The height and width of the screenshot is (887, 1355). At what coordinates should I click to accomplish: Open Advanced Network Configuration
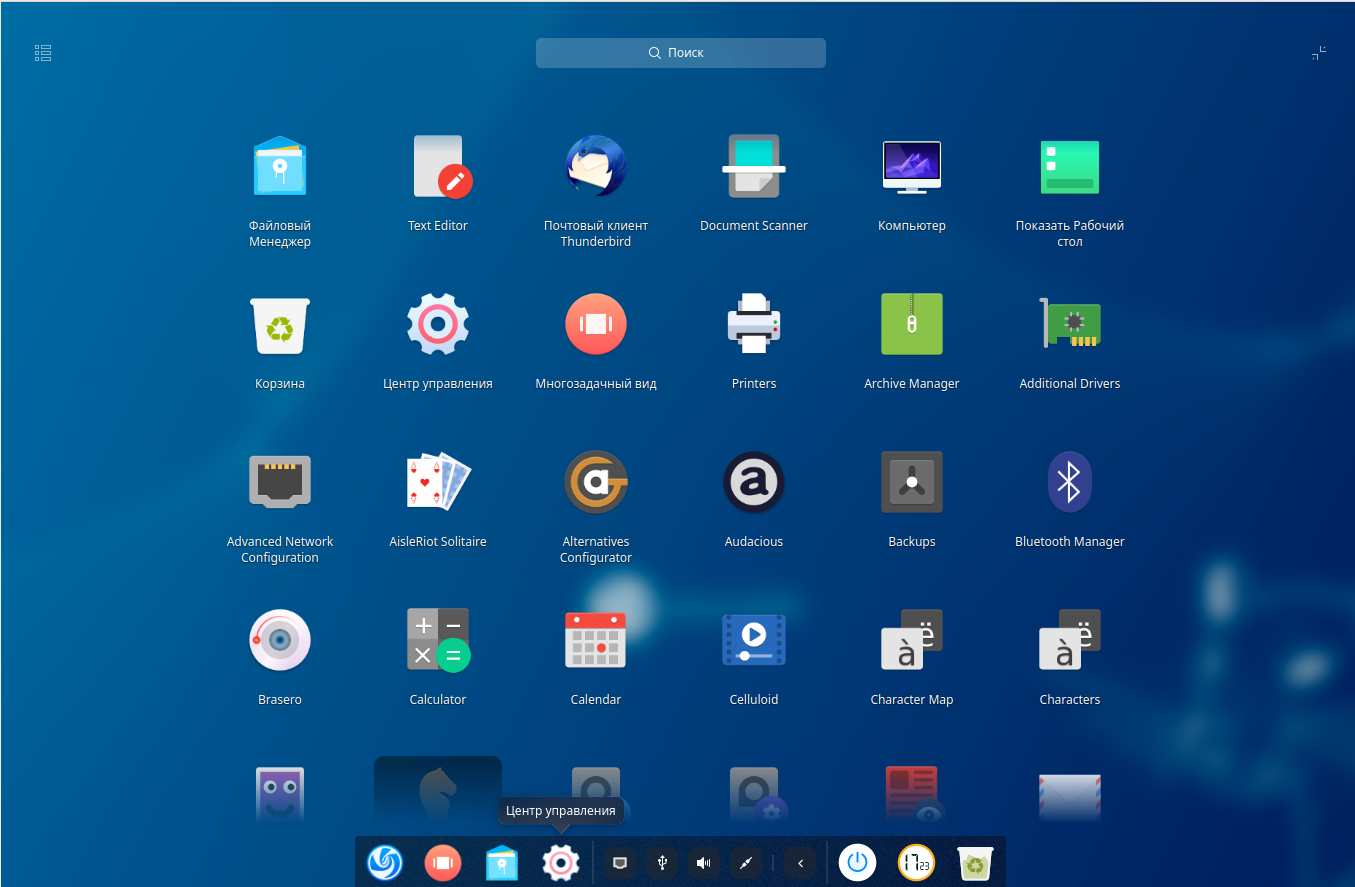(x=280, y=482)
